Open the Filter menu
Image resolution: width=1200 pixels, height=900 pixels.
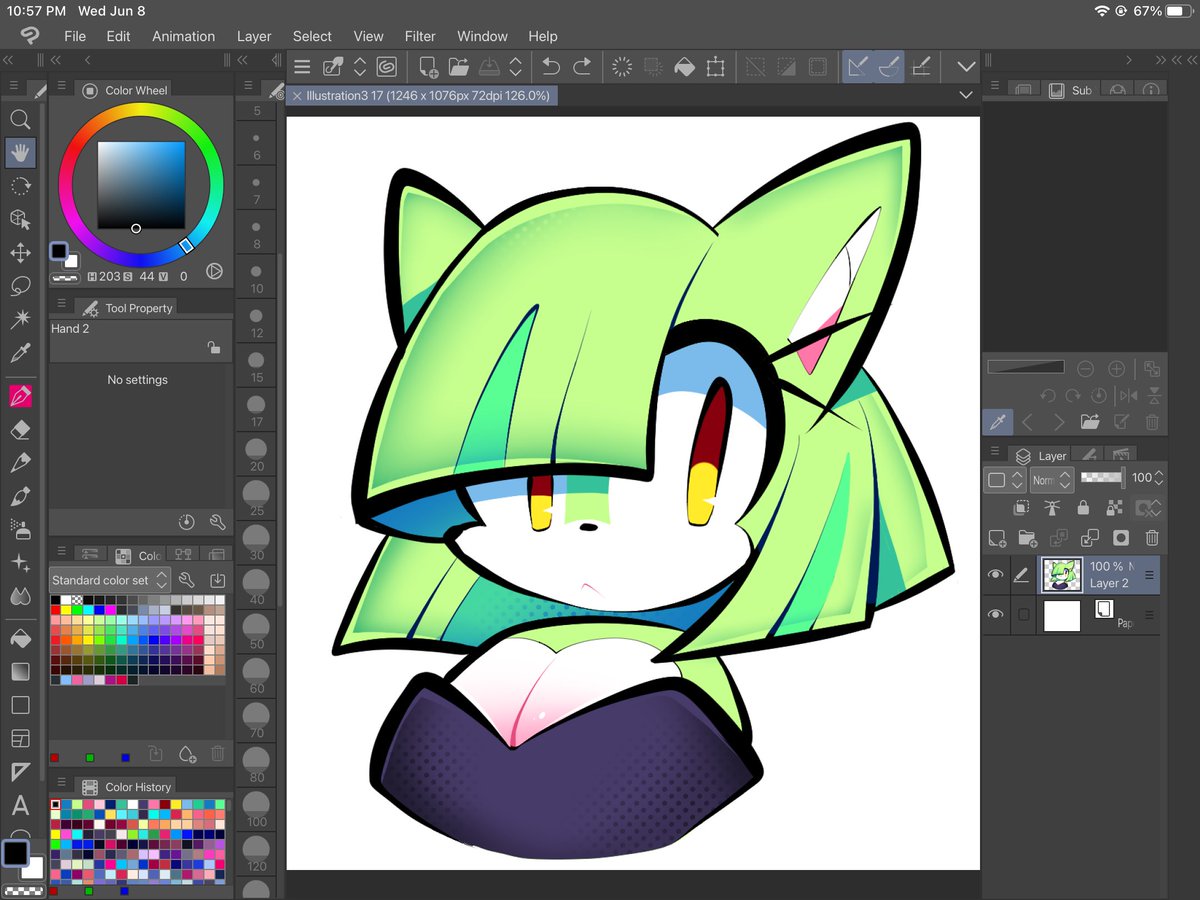pyautogui.click(x=420, y=36)
